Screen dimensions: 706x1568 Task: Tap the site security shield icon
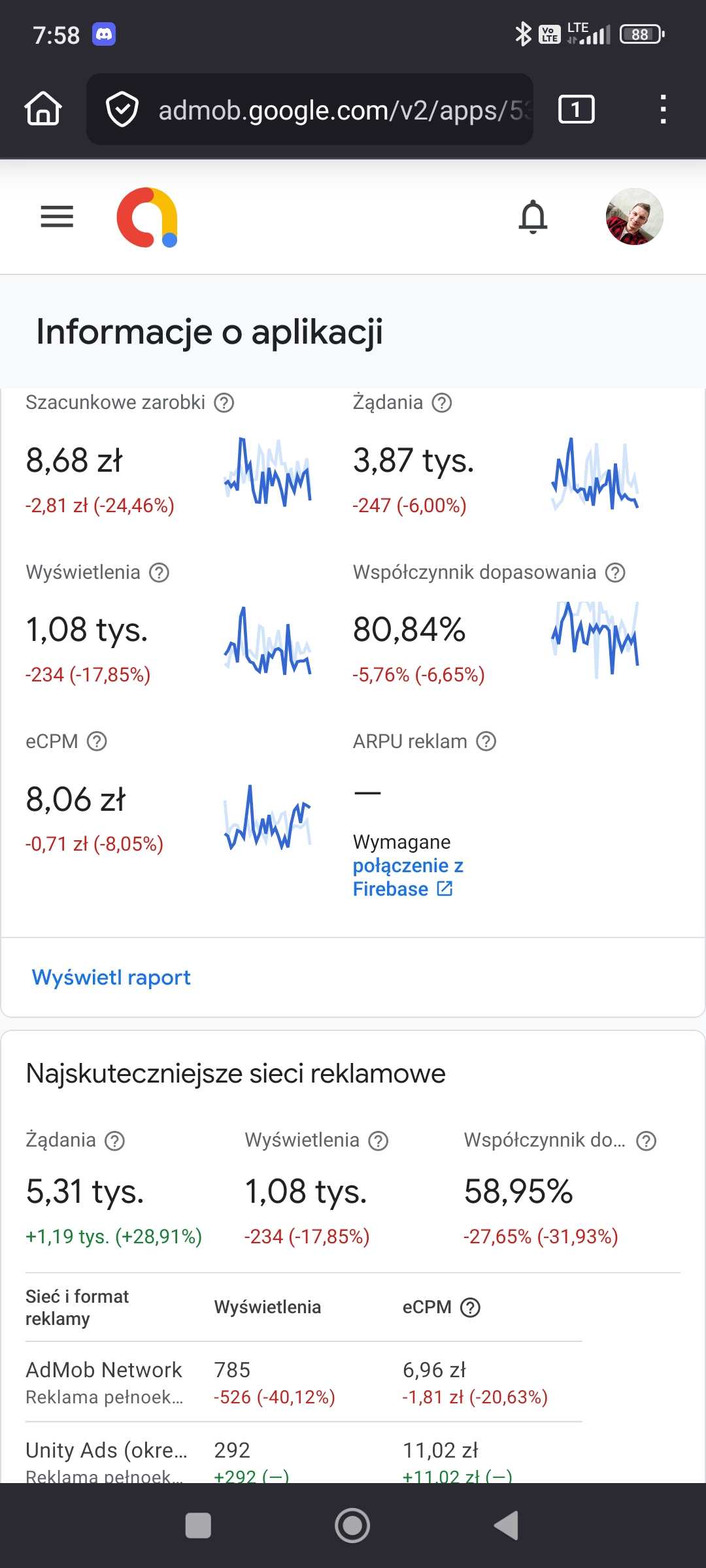(x=122, y=110)
